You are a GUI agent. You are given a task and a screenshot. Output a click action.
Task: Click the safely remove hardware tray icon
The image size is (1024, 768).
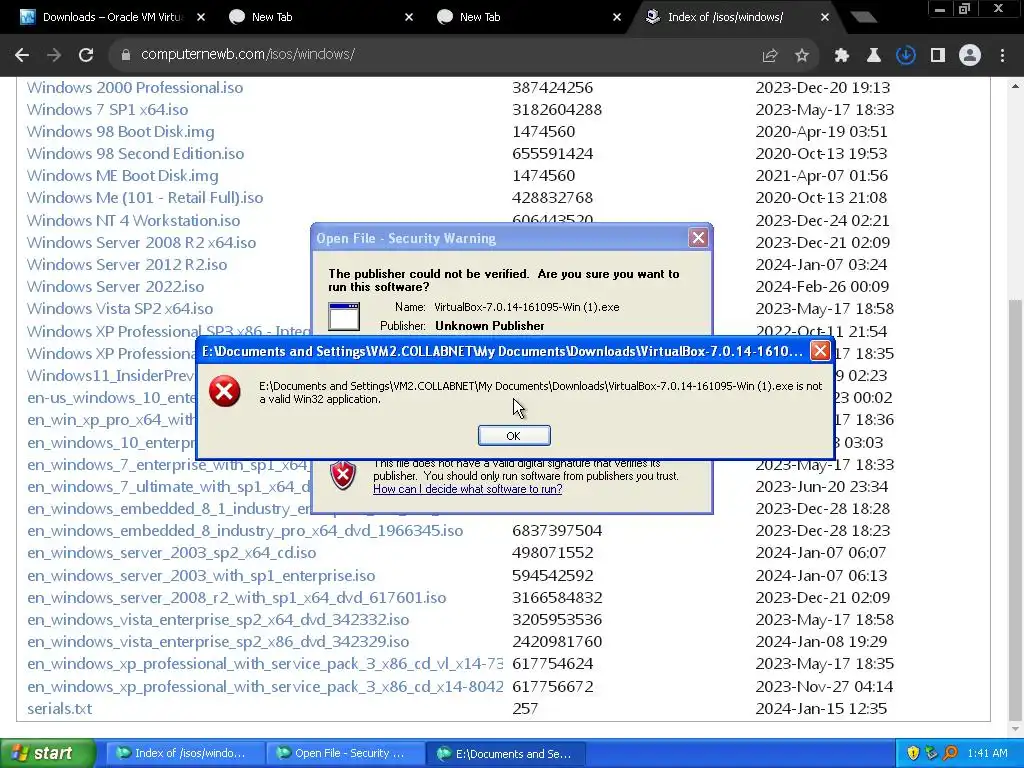931,753
